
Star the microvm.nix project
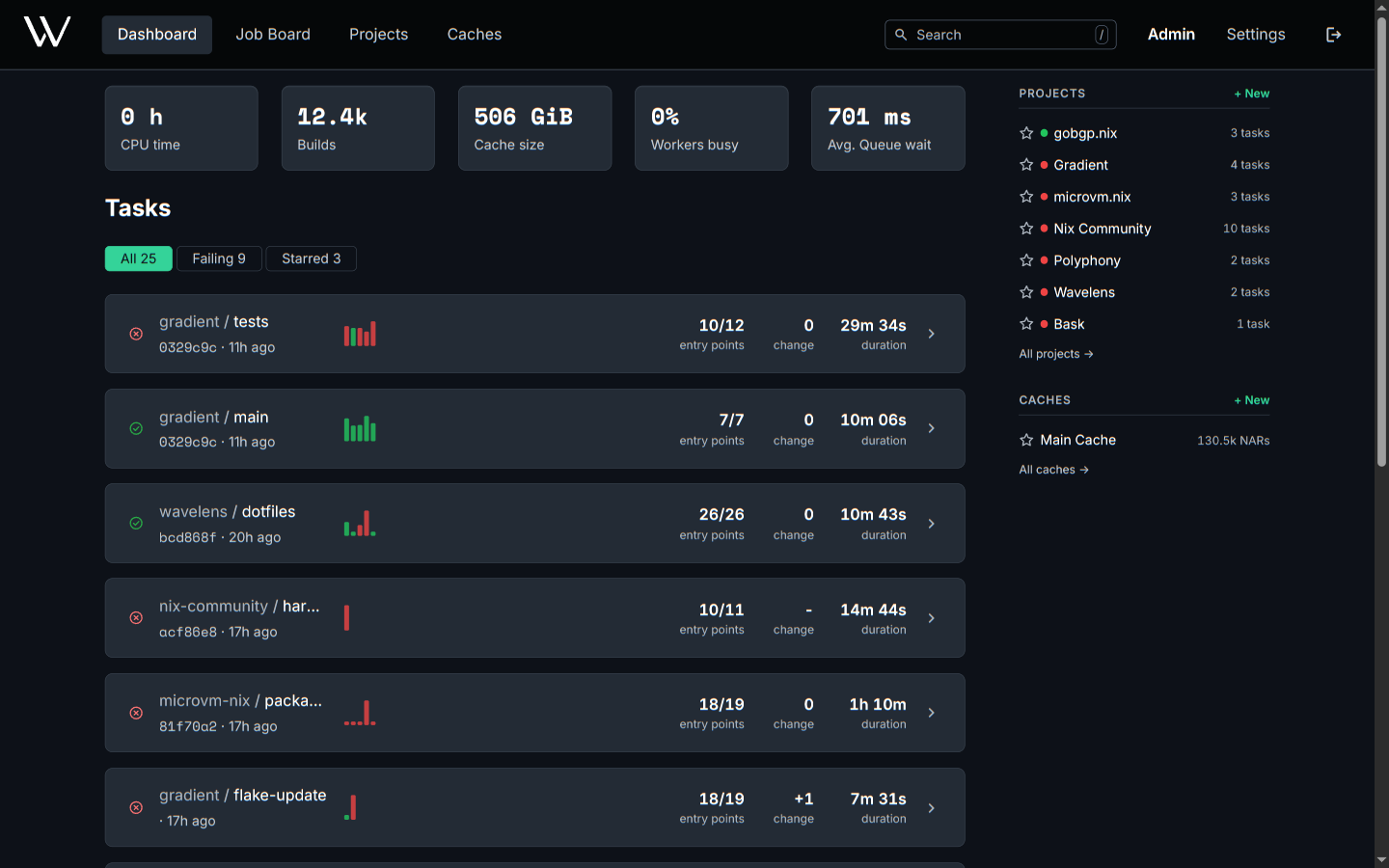pos(1026,197)
